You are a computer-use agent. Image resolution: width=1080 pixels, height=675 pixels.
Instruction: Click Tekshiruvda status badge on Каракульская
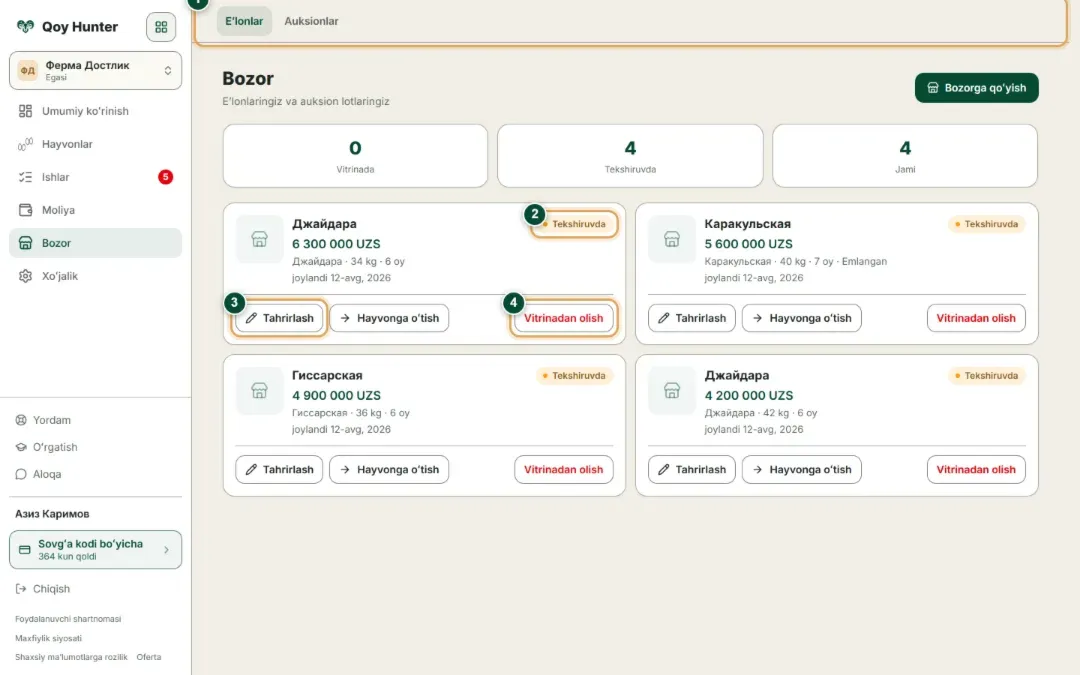click(x=986, y=224)
